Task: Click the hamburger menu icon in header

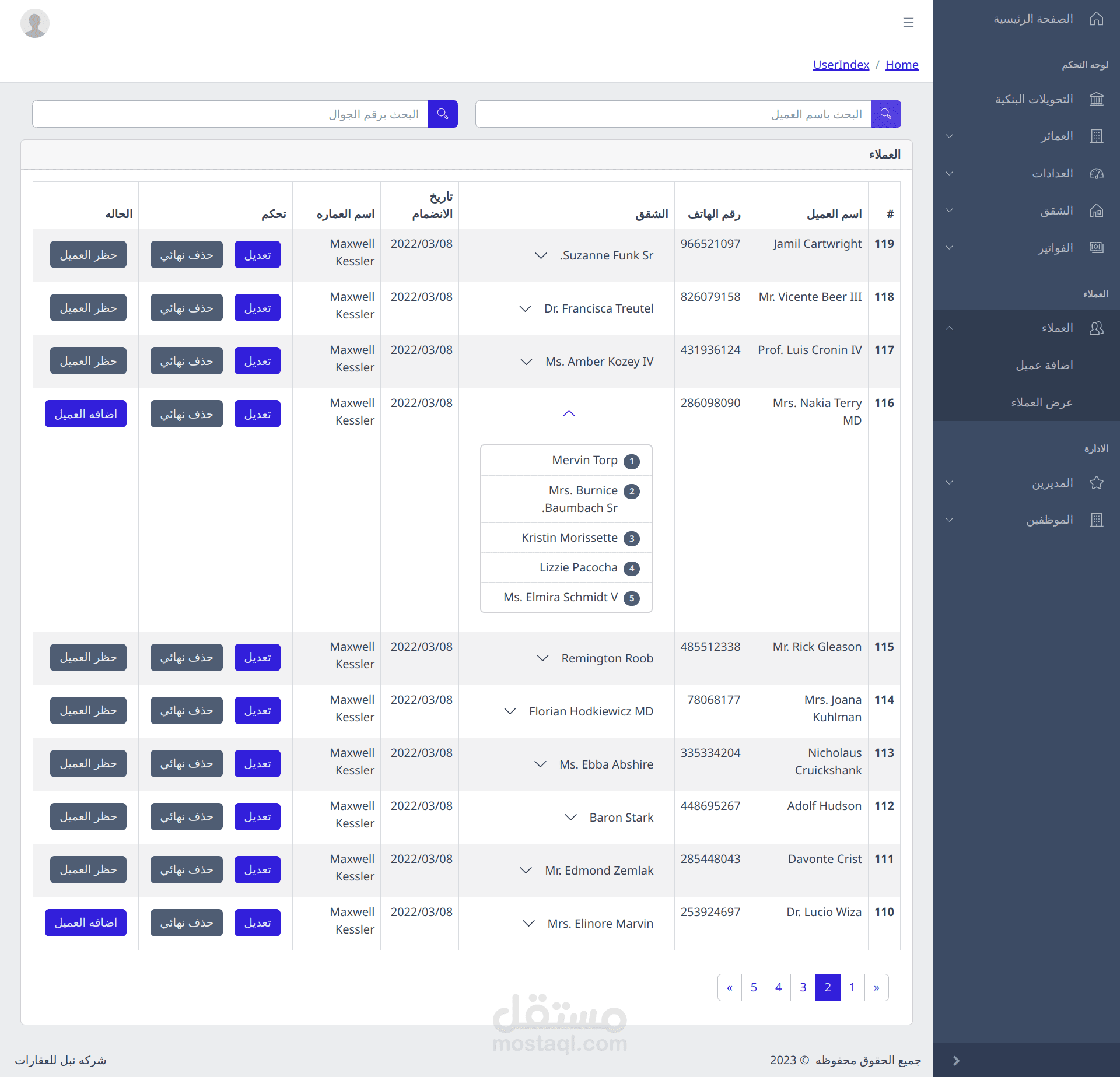Action: click(908, 22)
